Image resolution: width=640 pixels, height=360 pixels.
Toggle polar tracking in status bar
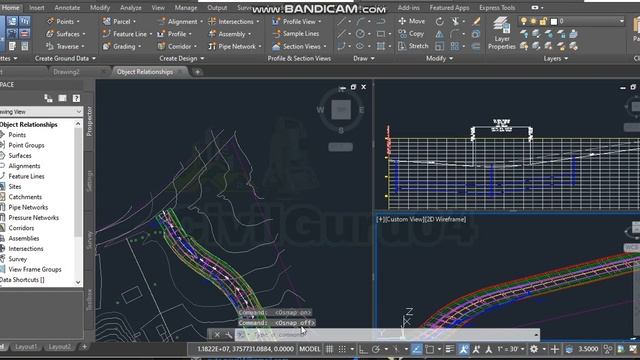pyautogui.click(x=376, y=349)
